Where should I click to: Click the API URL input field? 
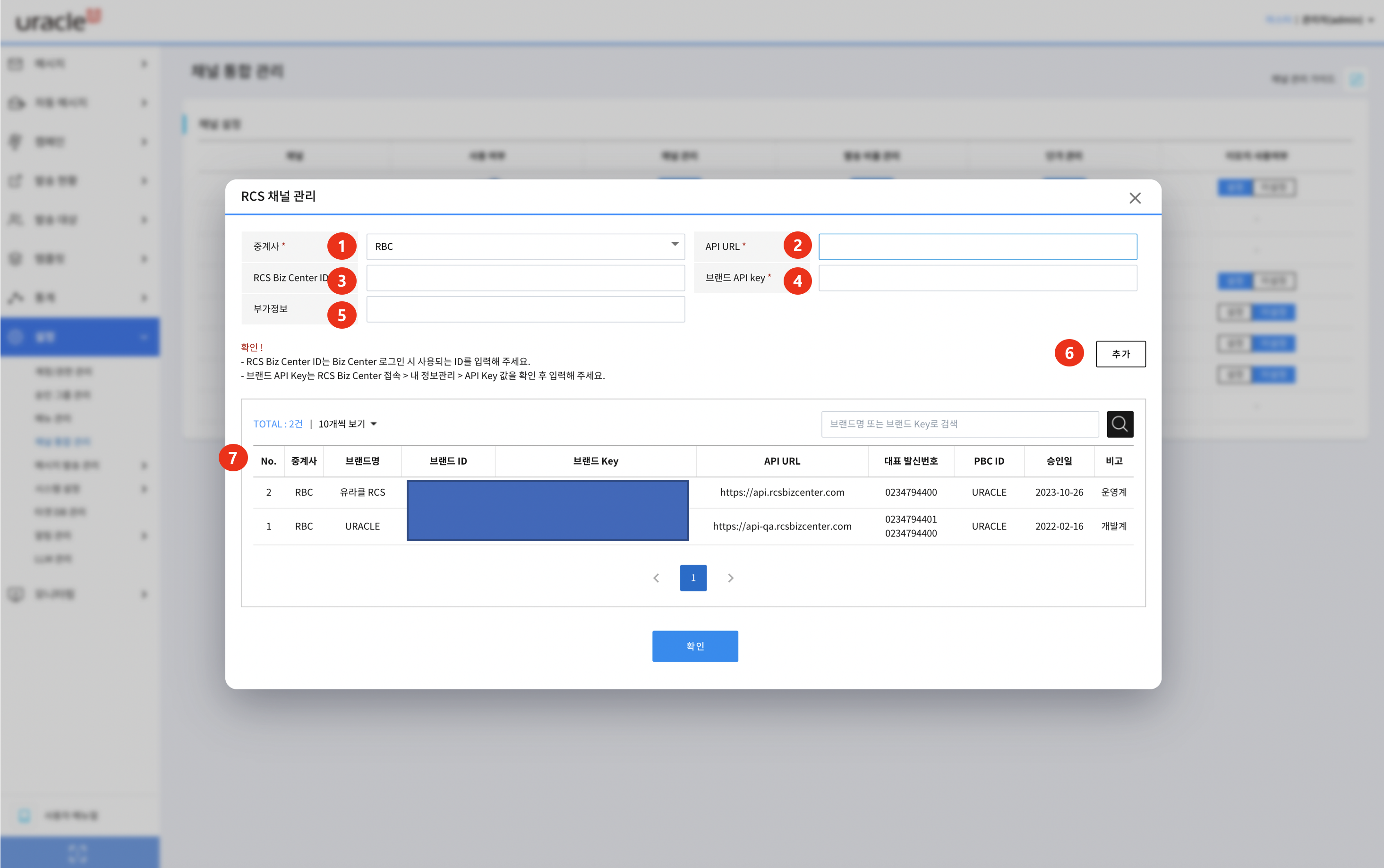(977, 247)
